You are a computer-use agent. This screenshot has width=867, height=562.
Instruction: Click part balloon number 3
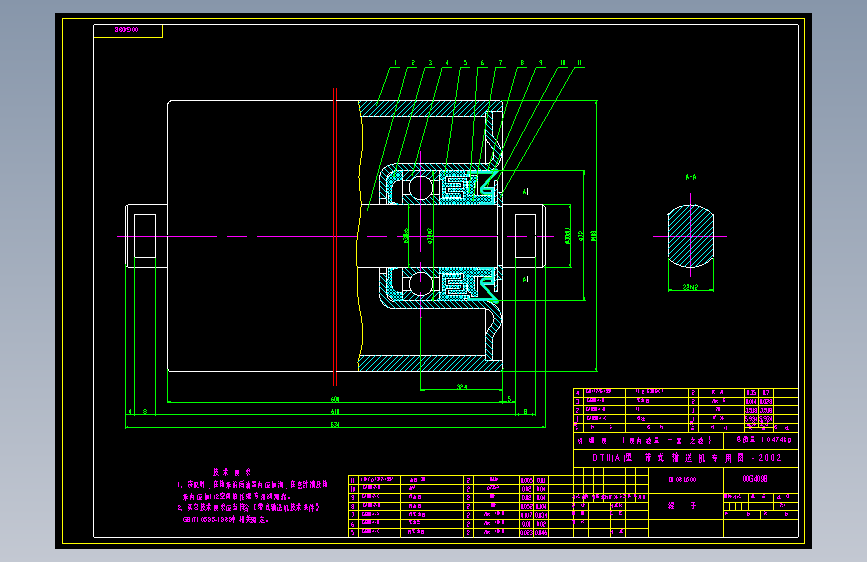click(430, 63)
